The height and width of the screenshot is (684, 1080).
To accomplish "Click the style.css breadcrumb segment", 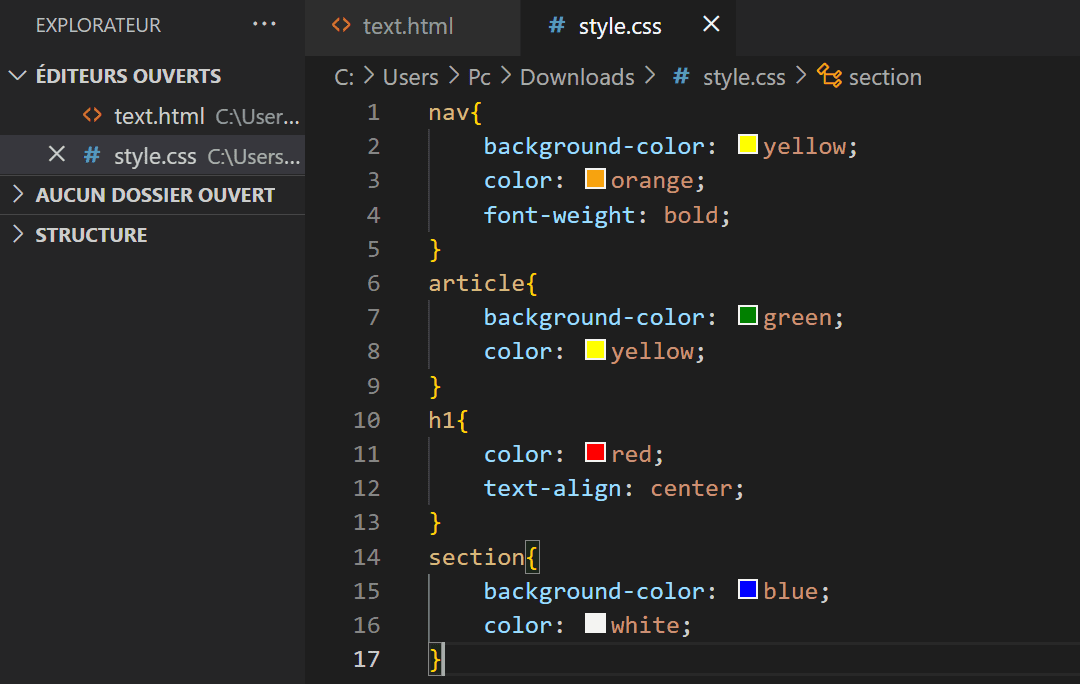I will [x=744, y=77].
